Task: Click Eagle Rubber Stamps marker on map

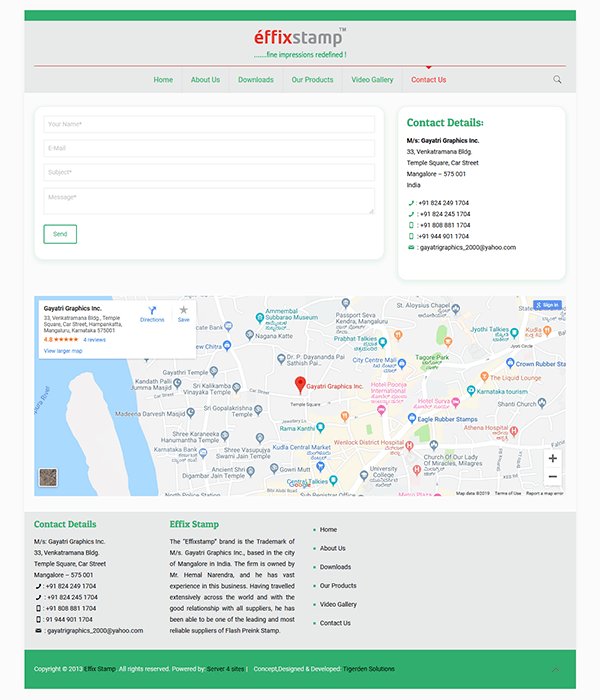Action: pos(412,418)
